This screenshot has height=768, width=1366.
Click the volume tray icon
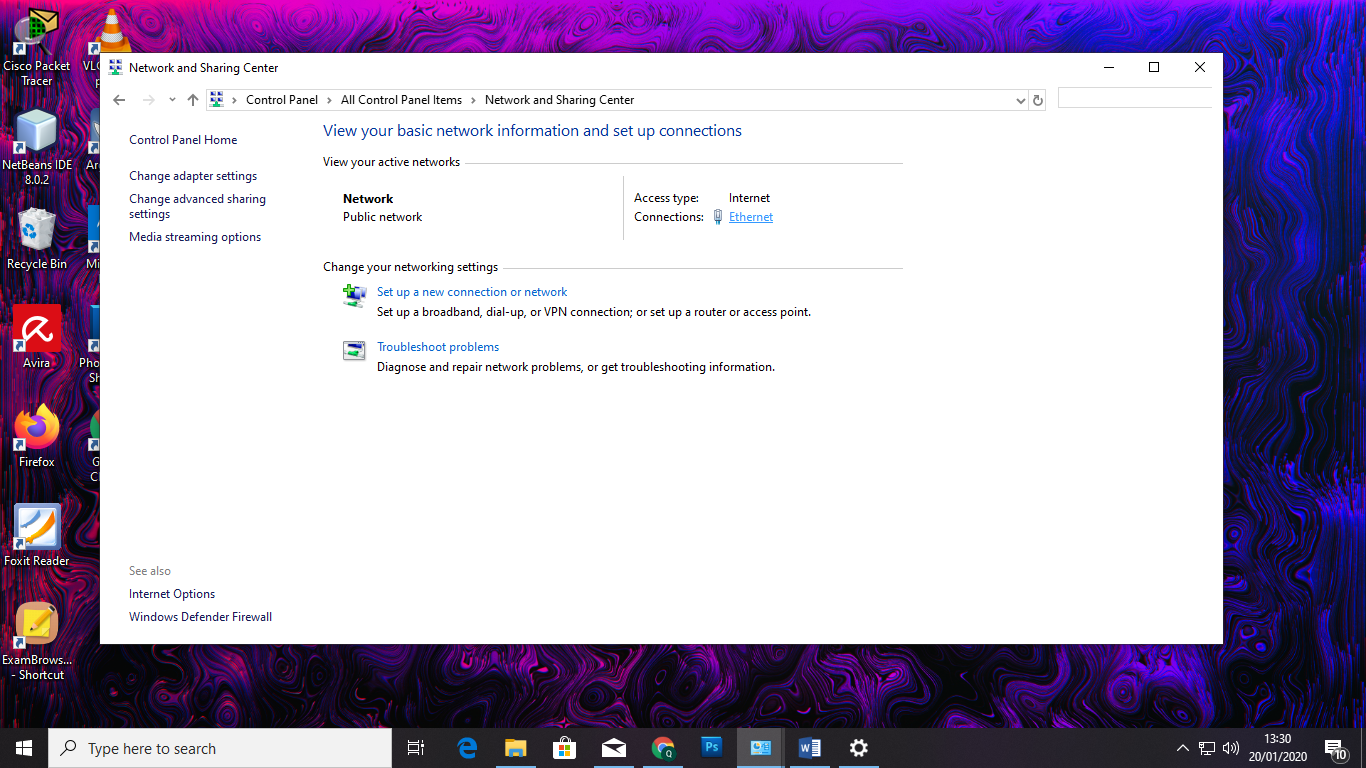pyautogui.click(x=1231, y=748)
